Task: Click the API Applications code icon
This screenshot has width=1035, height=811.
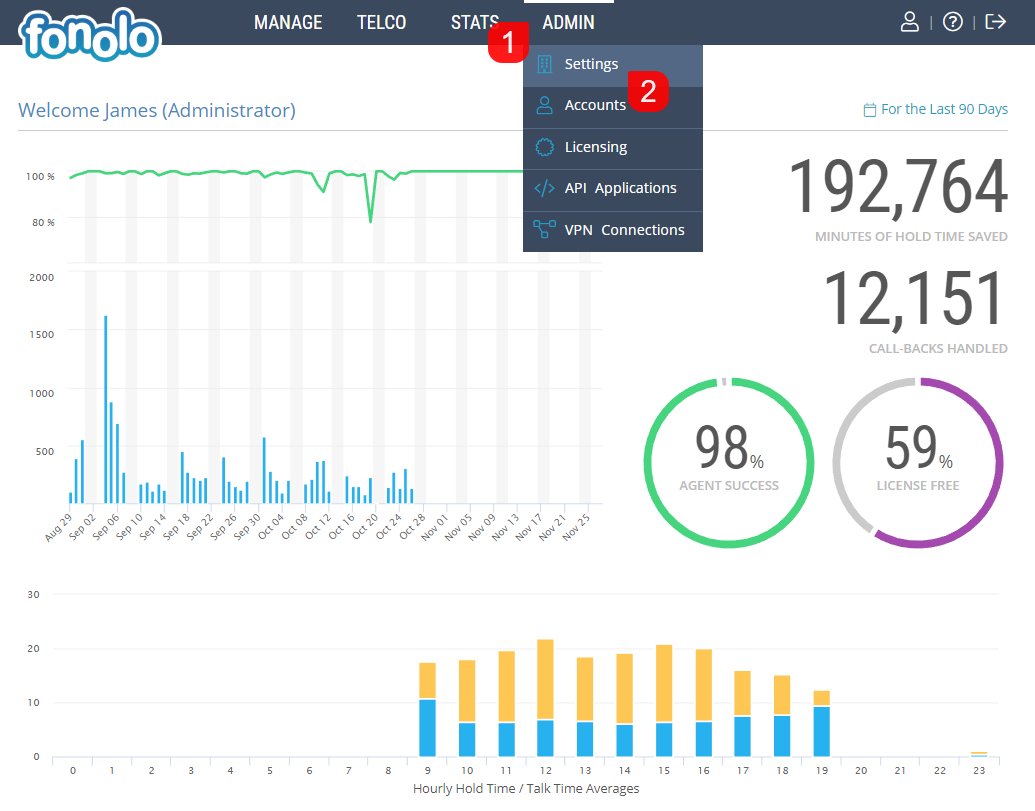Action: (544, 189)
